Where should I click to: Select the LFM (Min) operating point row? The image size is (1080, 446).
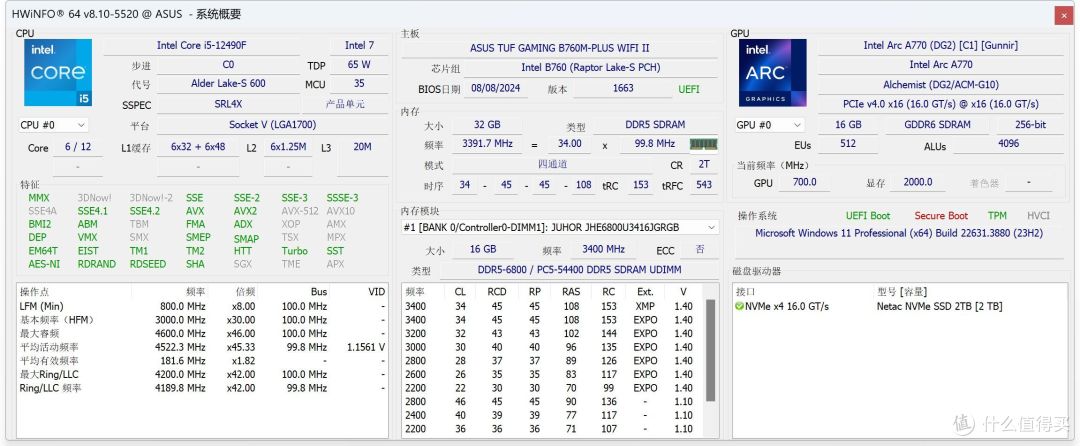[x=202, y=306]
